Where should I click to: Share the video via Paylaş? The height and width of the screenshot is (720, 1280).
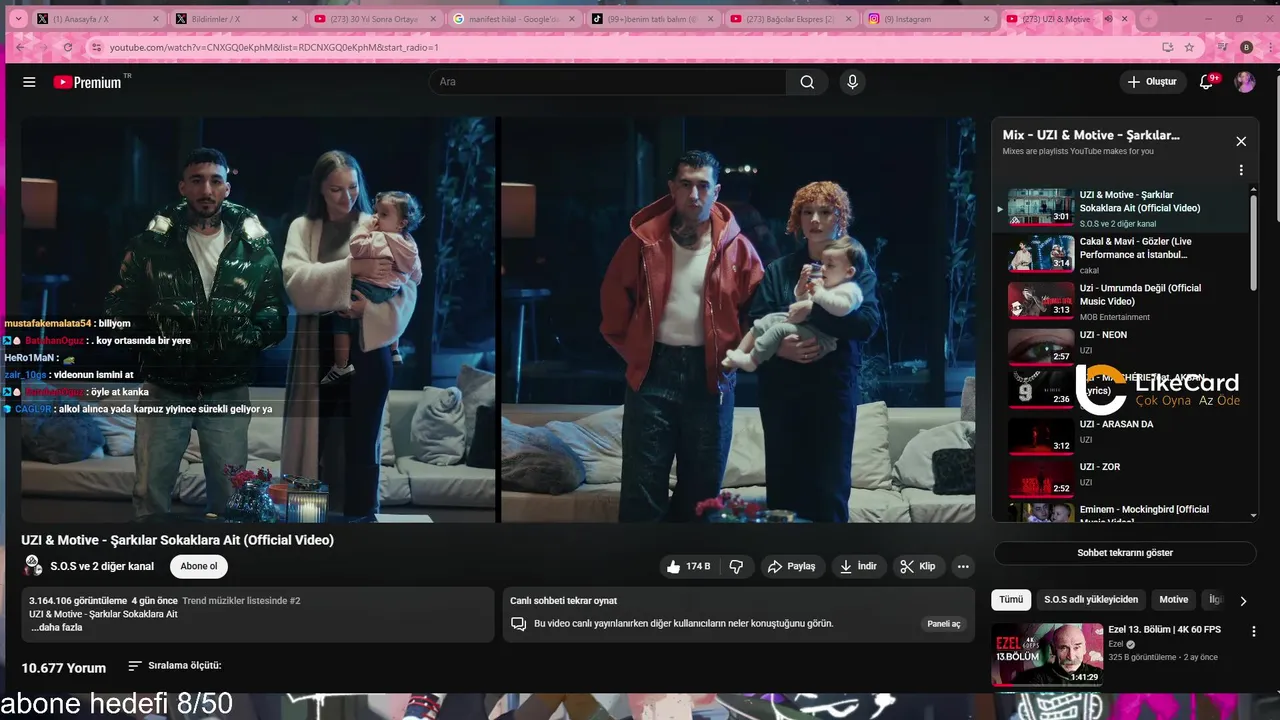pyautogui.click(x=792, y=566)
